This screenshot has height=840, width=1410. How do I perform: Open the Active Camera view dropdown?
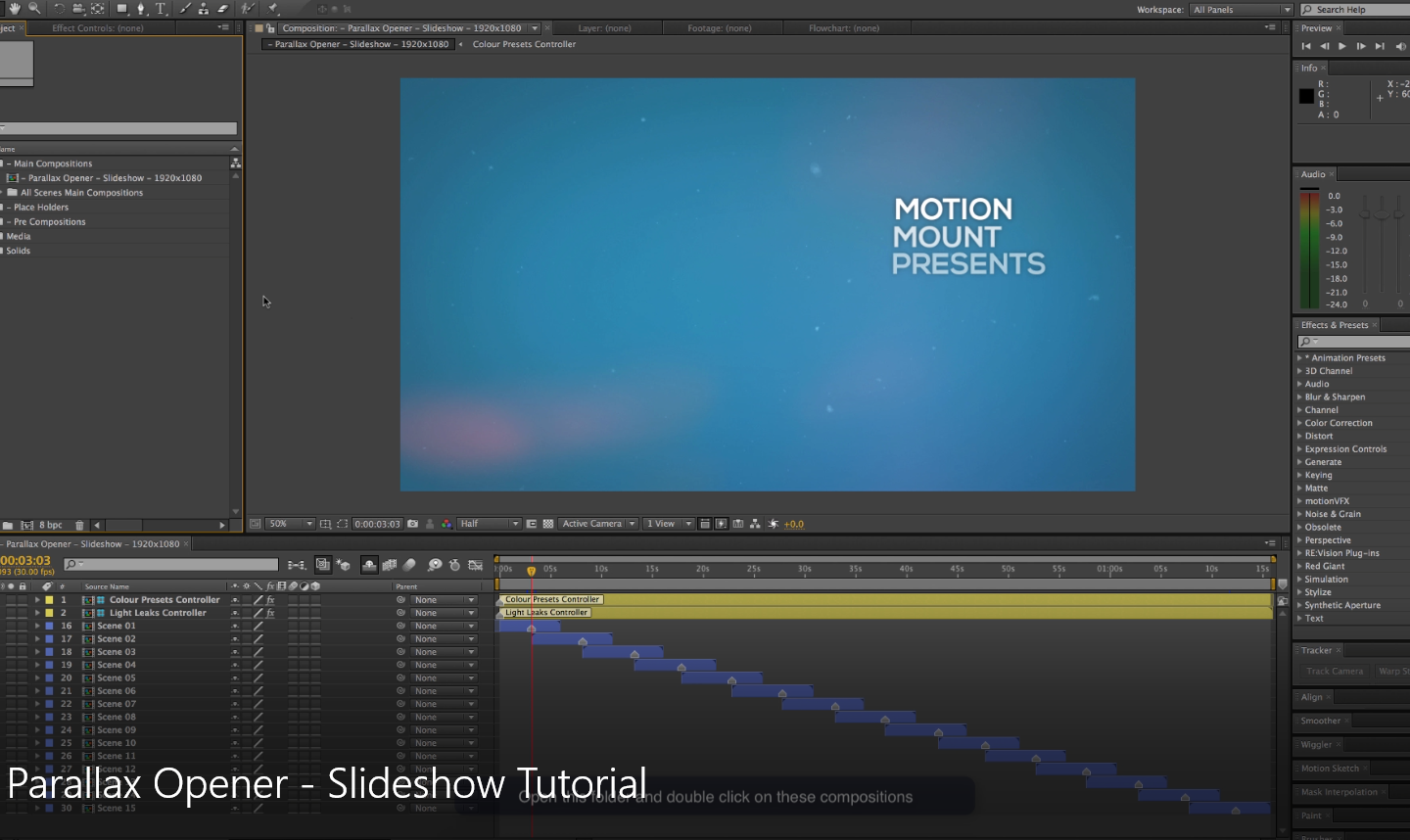pyautogui.click(x=597, y=523)
